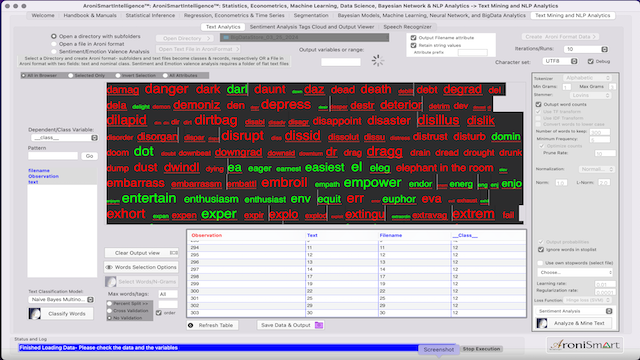Screen dimensions: 640x360
Task: Select 'All Attributes' radio option
Action: pyautogui.click(x=165, y=76)
